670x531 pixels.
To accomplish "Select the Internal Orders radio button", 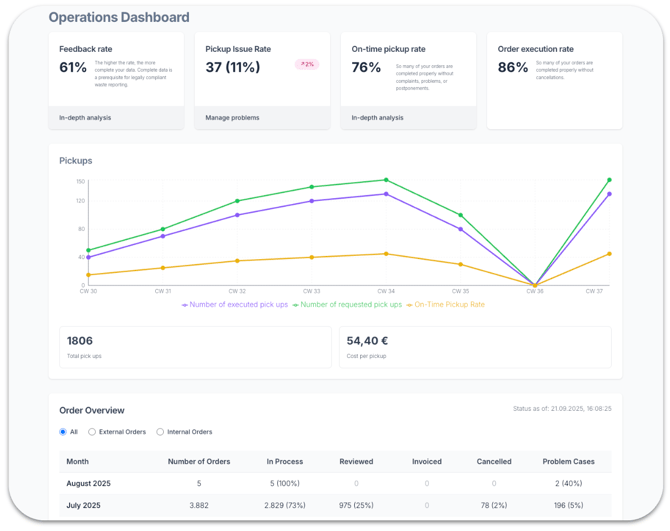I will tap(160, 432).
